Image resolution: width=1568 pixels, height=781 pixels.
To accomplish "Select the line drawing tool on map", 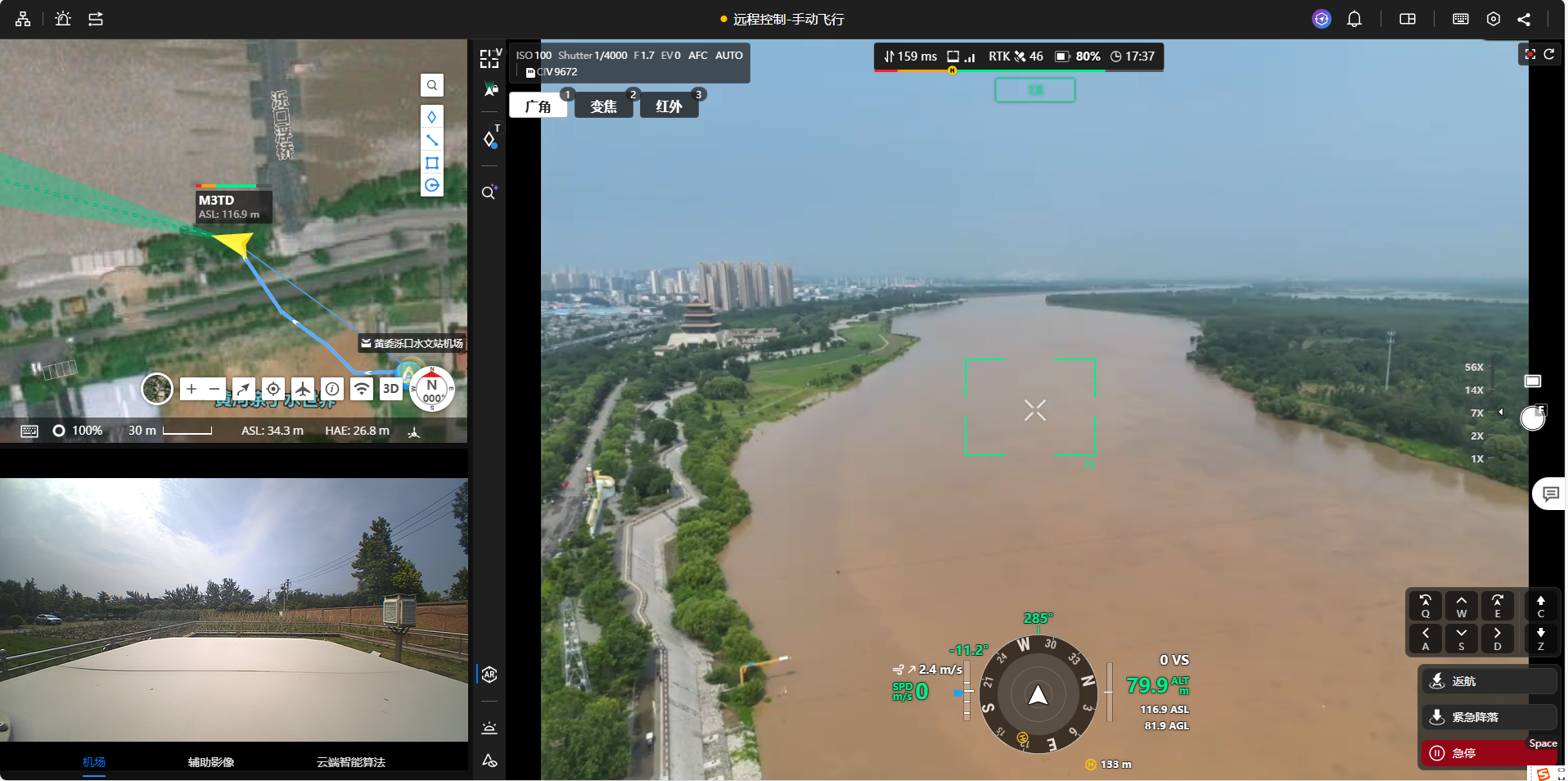I will (x=432, y=140).
